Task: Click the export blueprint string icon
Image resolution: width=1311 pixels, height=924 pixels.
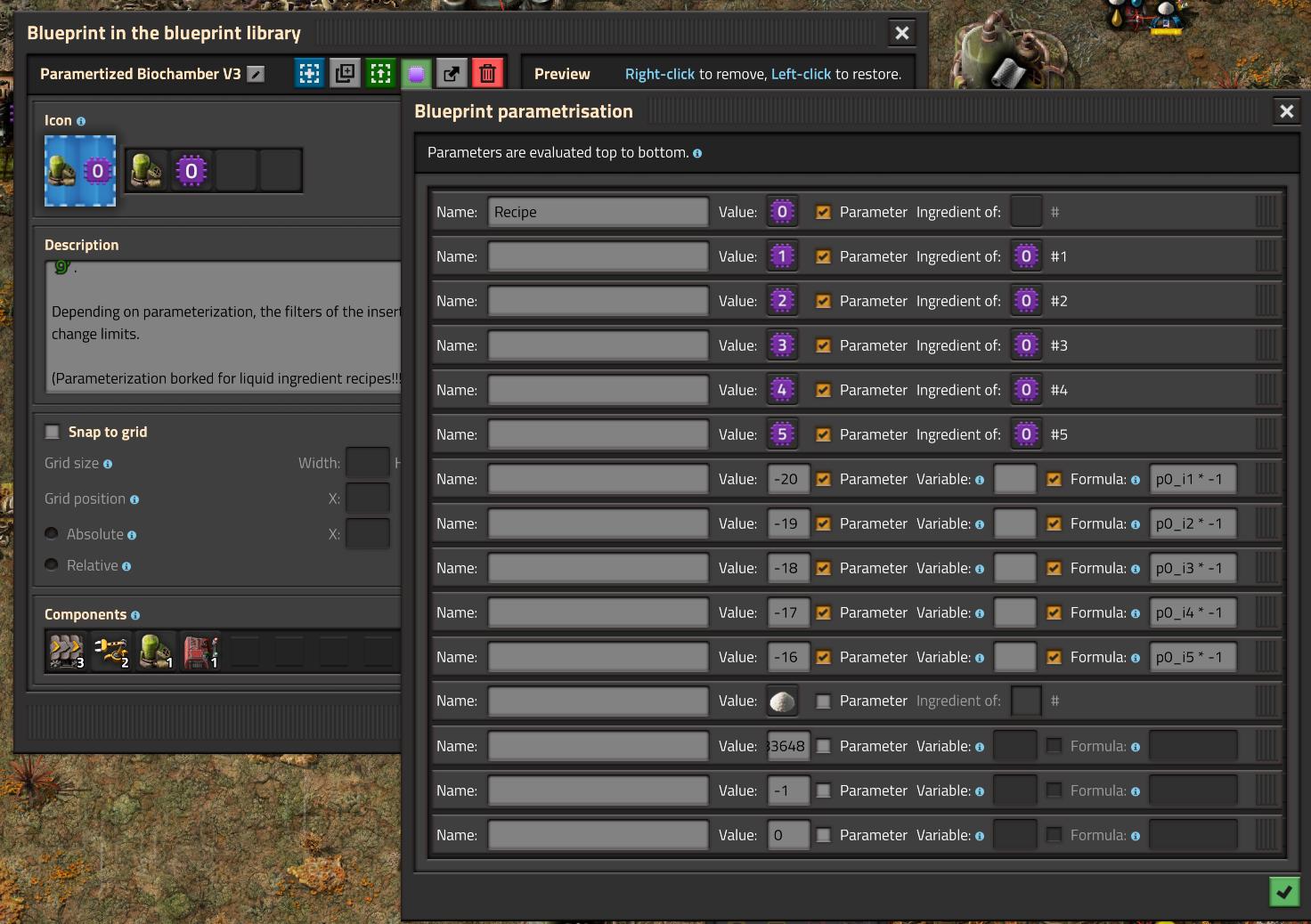Action: 452,74
